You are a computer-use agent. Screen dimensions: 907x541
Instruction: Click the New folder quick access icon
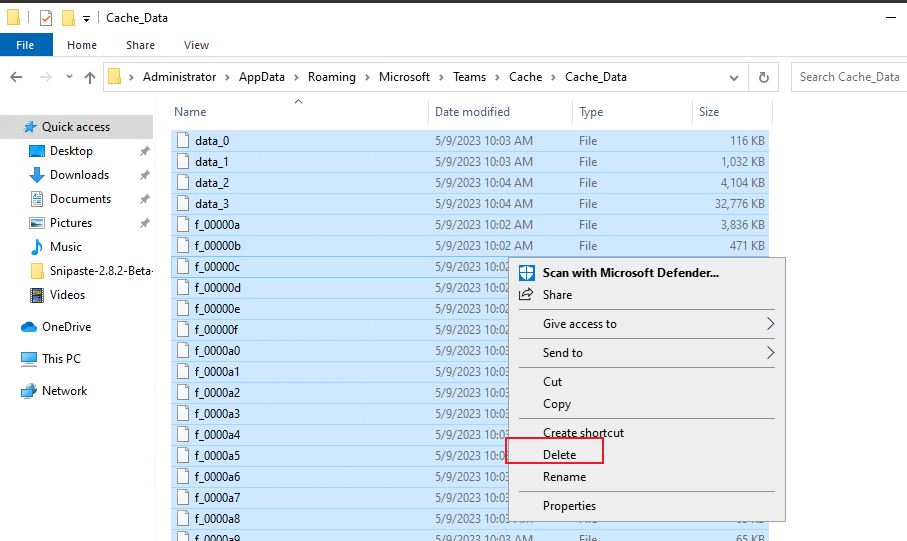pyautogui.click(x=68, y=18)
